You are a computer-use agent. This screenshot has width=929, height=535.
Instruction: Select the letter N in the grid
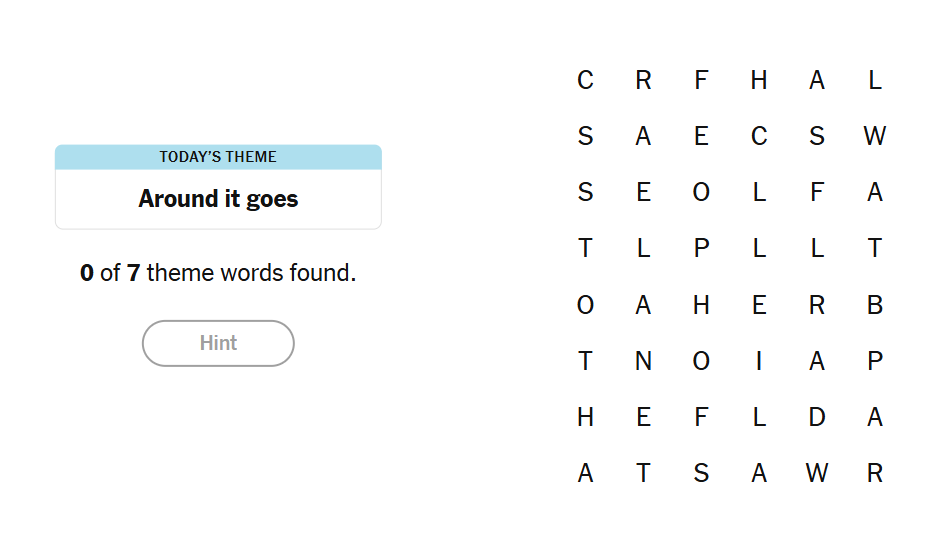pyautogui.click(x=643, y=361)
